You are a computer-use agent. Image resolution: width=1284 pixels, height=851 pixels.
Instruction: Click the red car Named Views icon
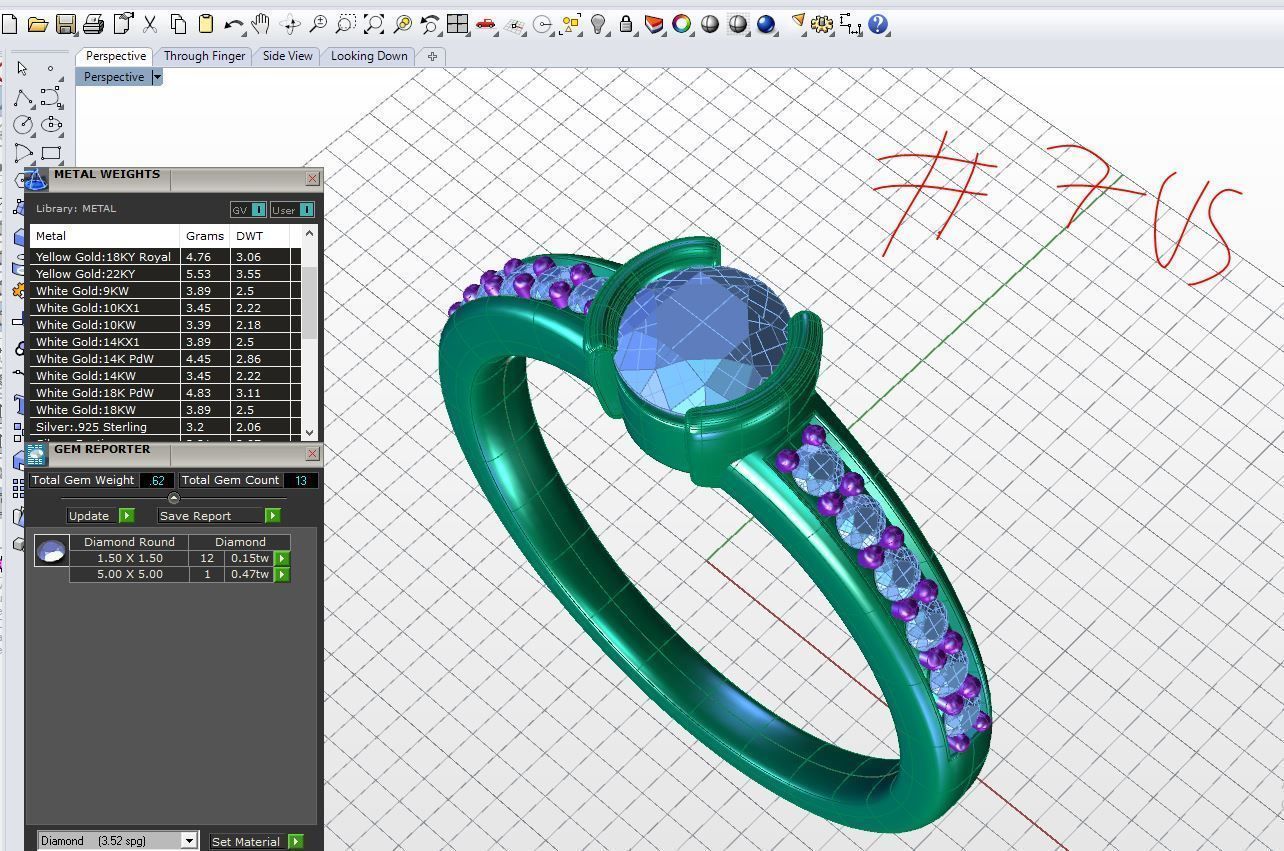coord(486,24)
